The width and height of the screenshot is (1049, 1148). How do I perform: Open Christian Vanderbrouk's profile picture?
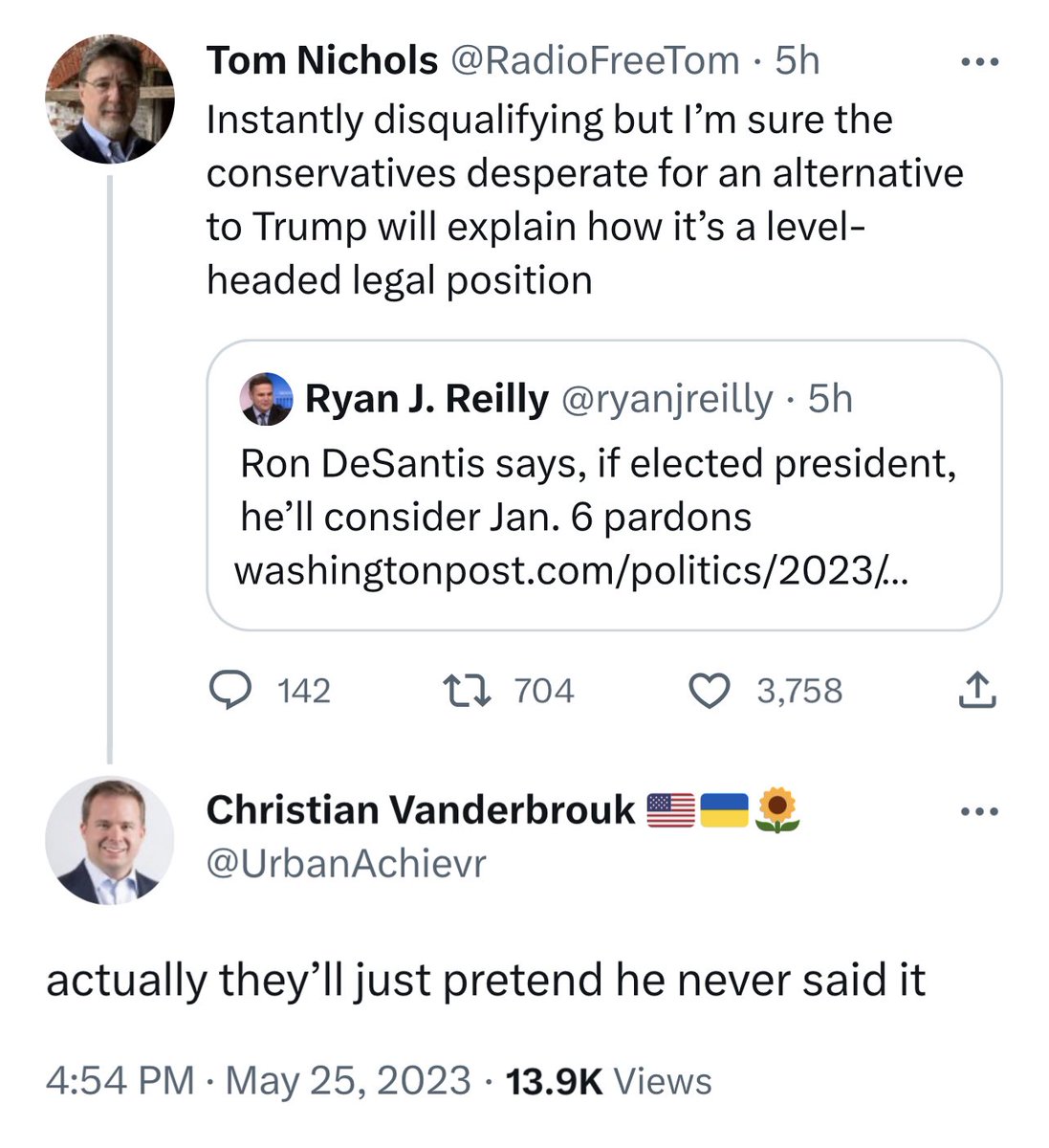110,840
